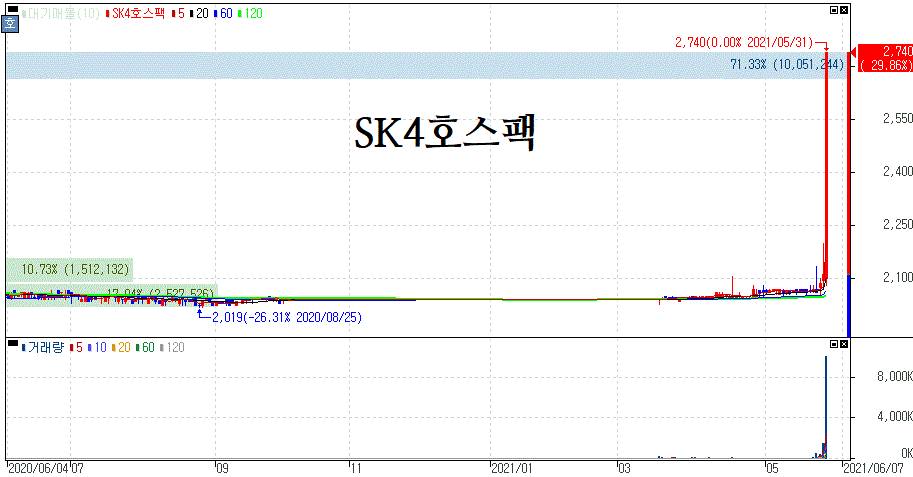Image resolution: width=913 pixels, height=477 pixels.
Task: Click the red current price tag 2,740
Action: point(884,58)
